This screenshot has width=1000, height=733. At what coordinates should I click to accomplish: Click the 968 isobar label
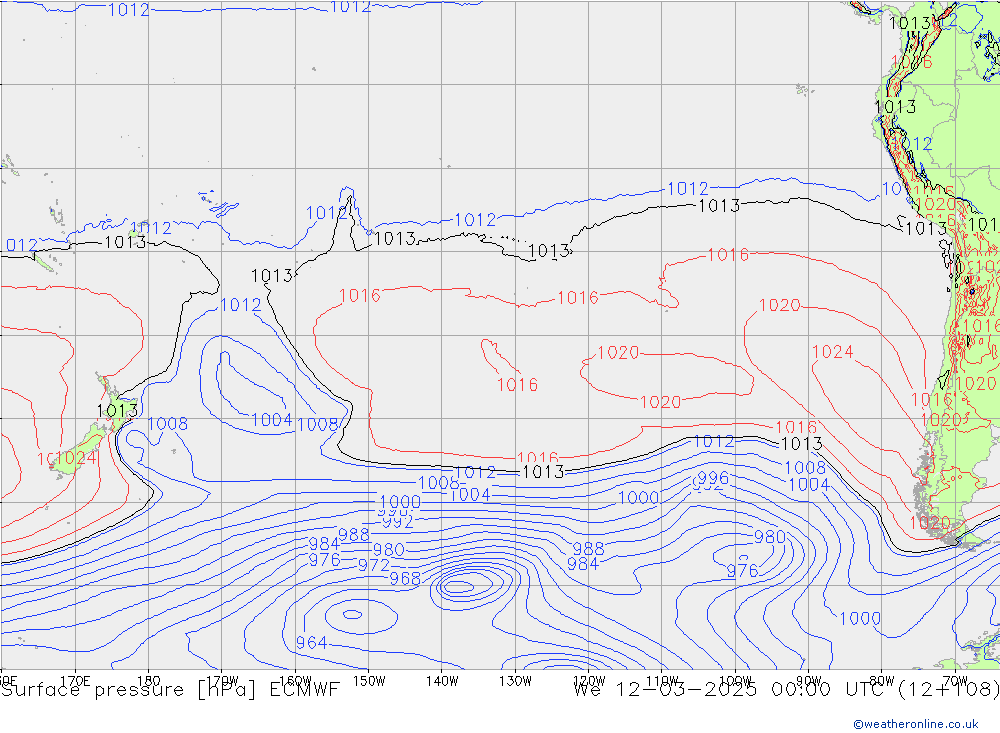tap(405, 578)
